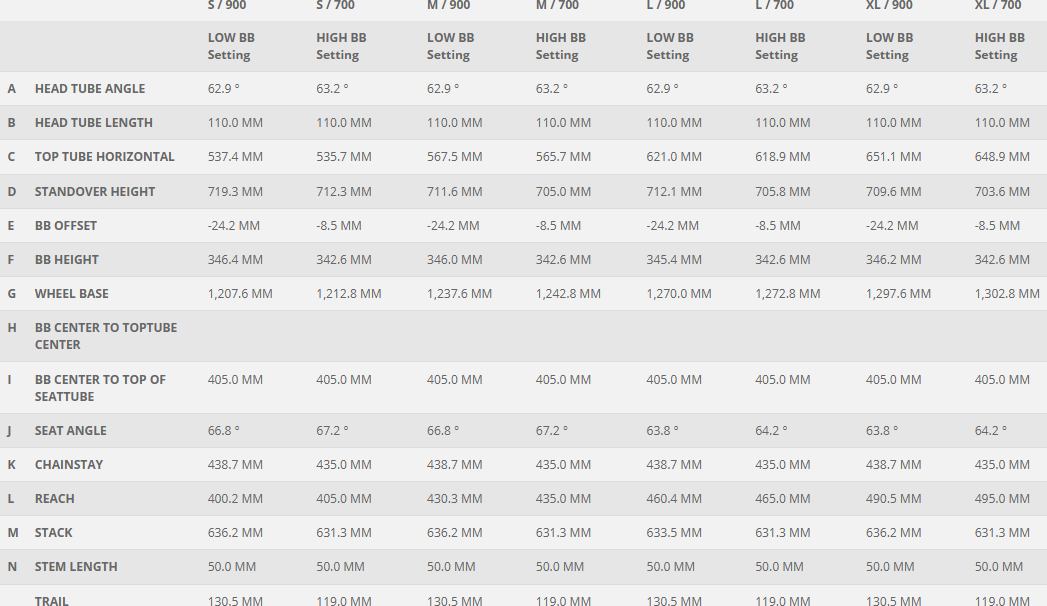1047x606 pixels.
Task: Select the REACH row label
Action: (x=55, y=499)
